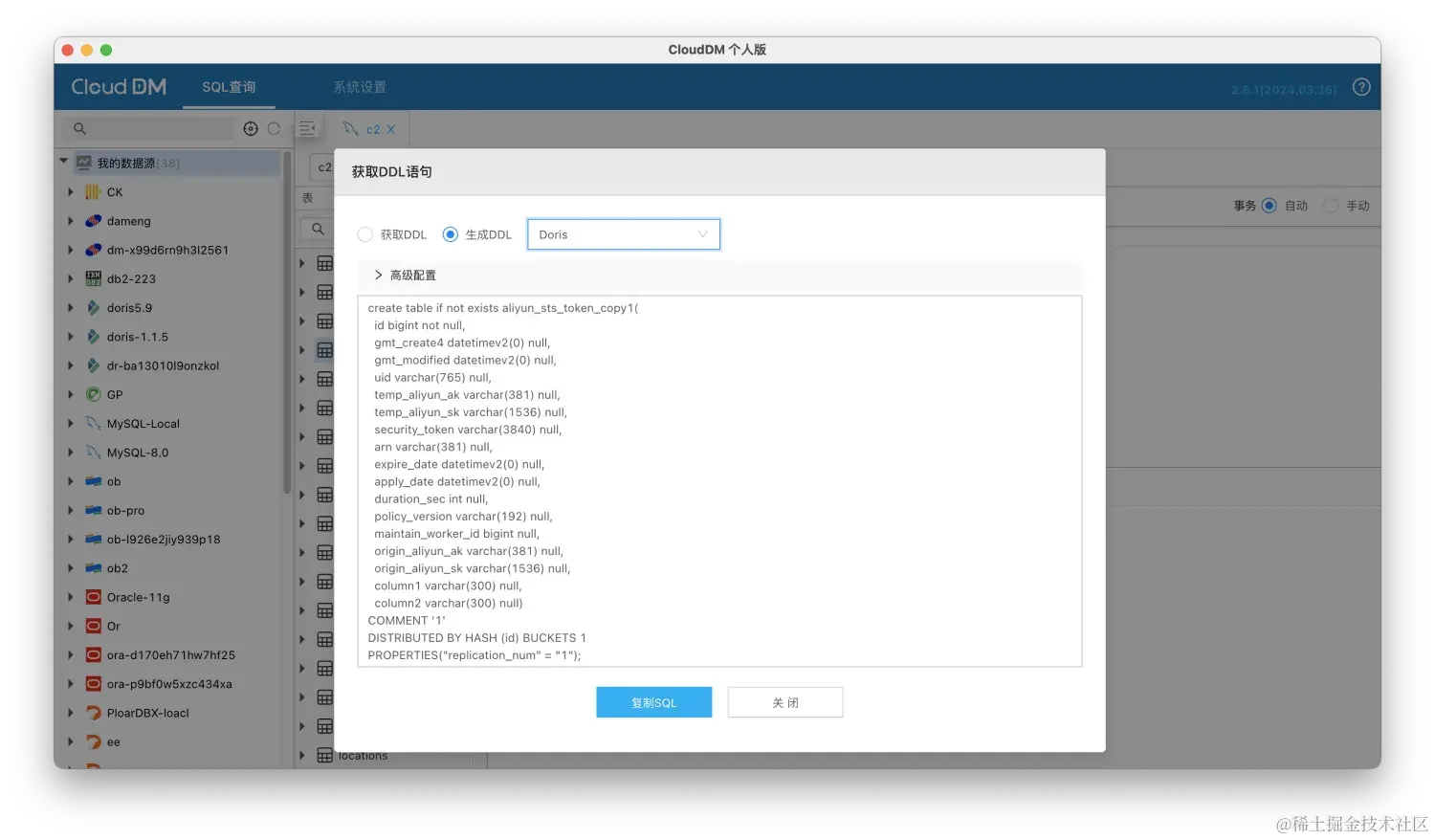Image resolution: width=1435 pixels, height=840 pixels.
Task: Click the create table if not exists line
Action: (502, 308)
